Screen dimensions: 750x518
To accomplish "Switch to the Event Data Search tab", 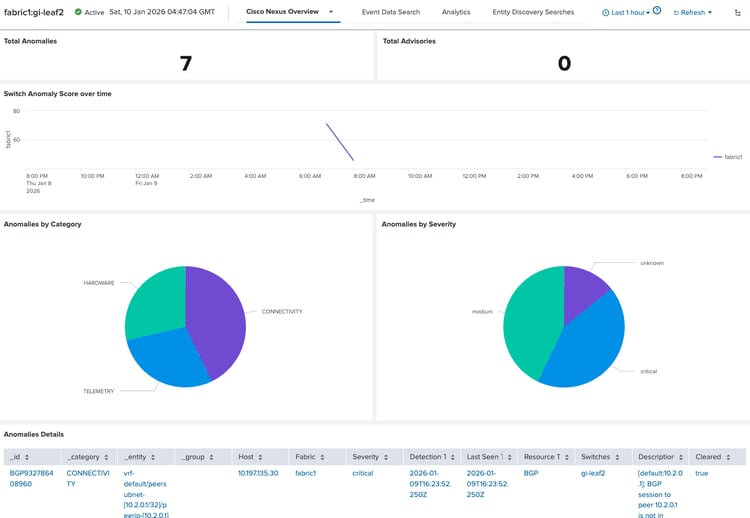I will (391, 12).
